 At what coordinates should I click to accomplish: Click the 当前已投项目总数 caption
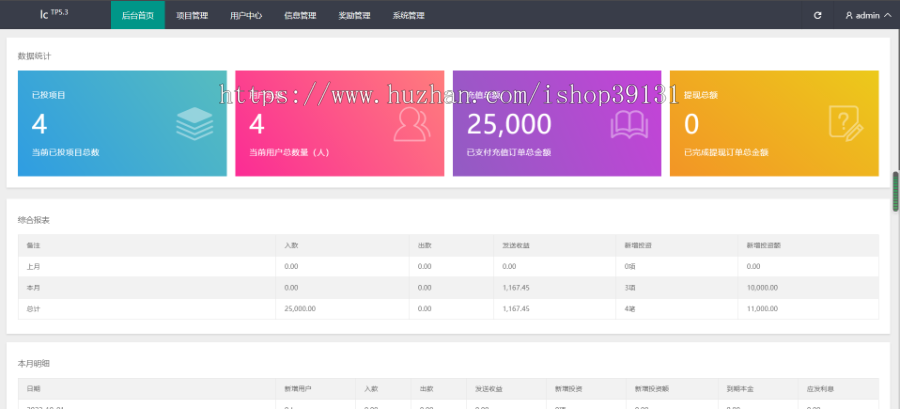(x=65, y=153)
